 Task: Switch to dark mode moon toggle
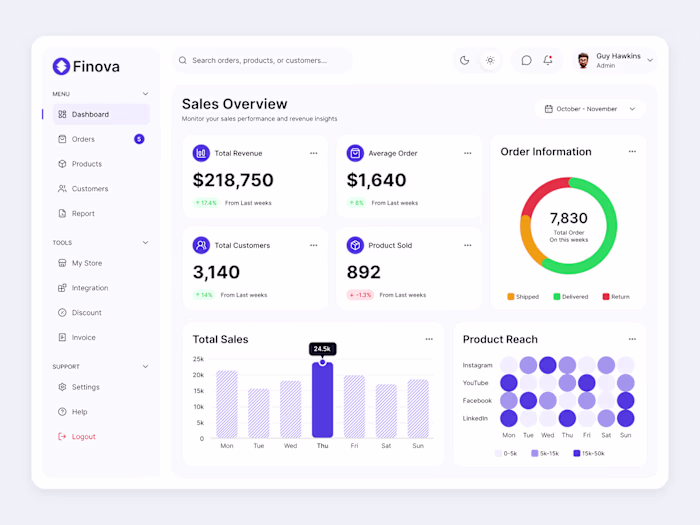465,60
